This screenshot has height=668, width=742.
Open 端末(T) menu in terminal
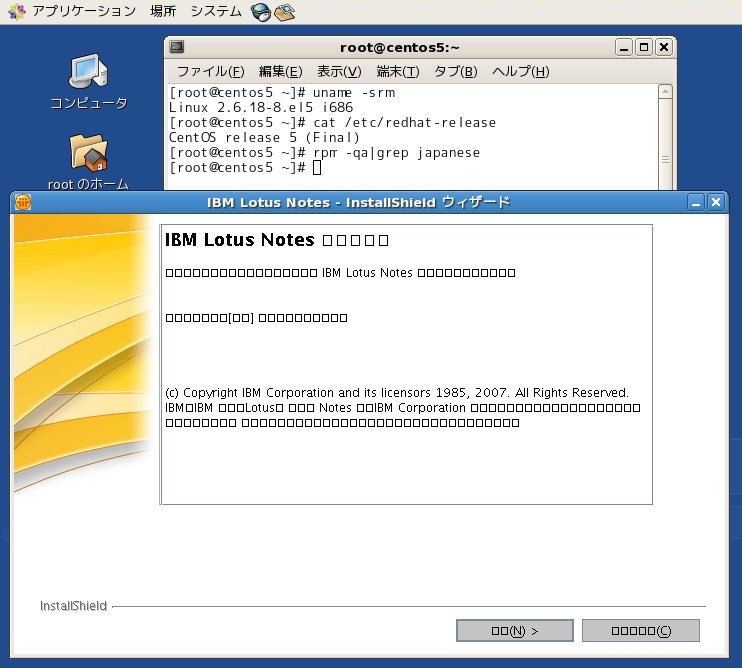tap(398, 71)
